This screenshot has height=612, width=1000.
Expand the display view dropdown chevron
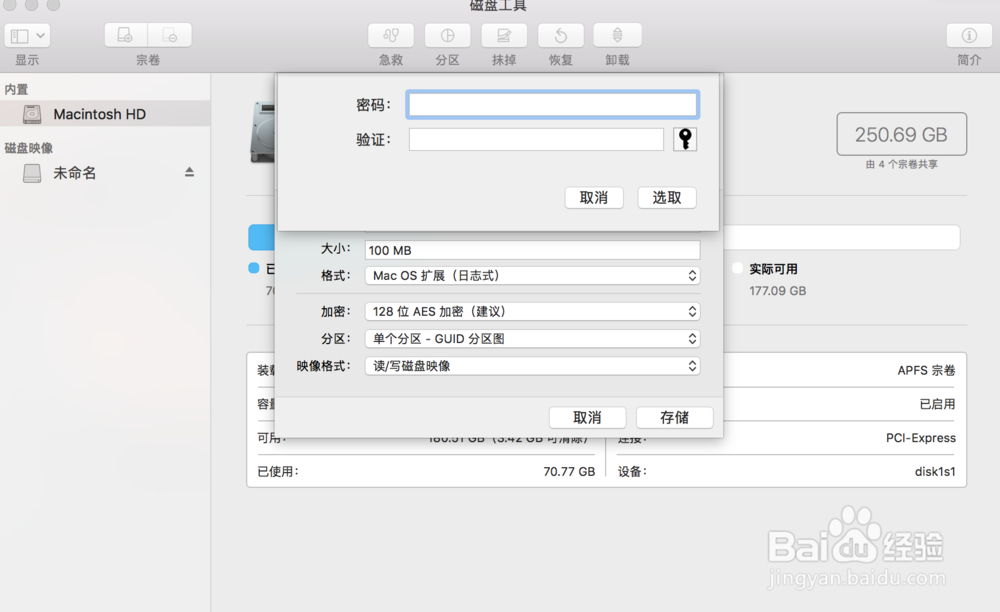point(40,36)
